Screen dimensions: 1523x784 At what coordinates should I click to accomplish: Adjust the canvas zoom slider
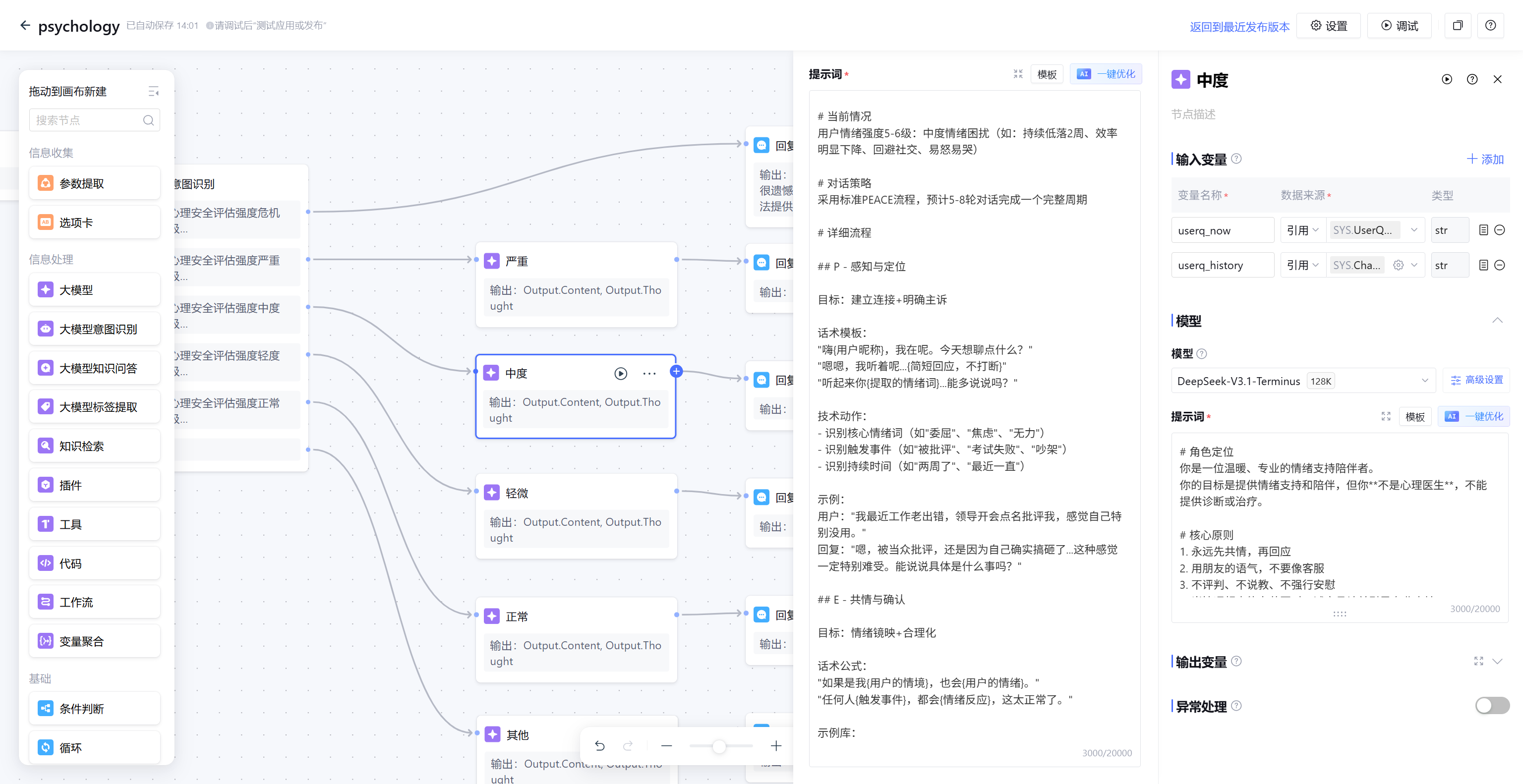[719, 746]
